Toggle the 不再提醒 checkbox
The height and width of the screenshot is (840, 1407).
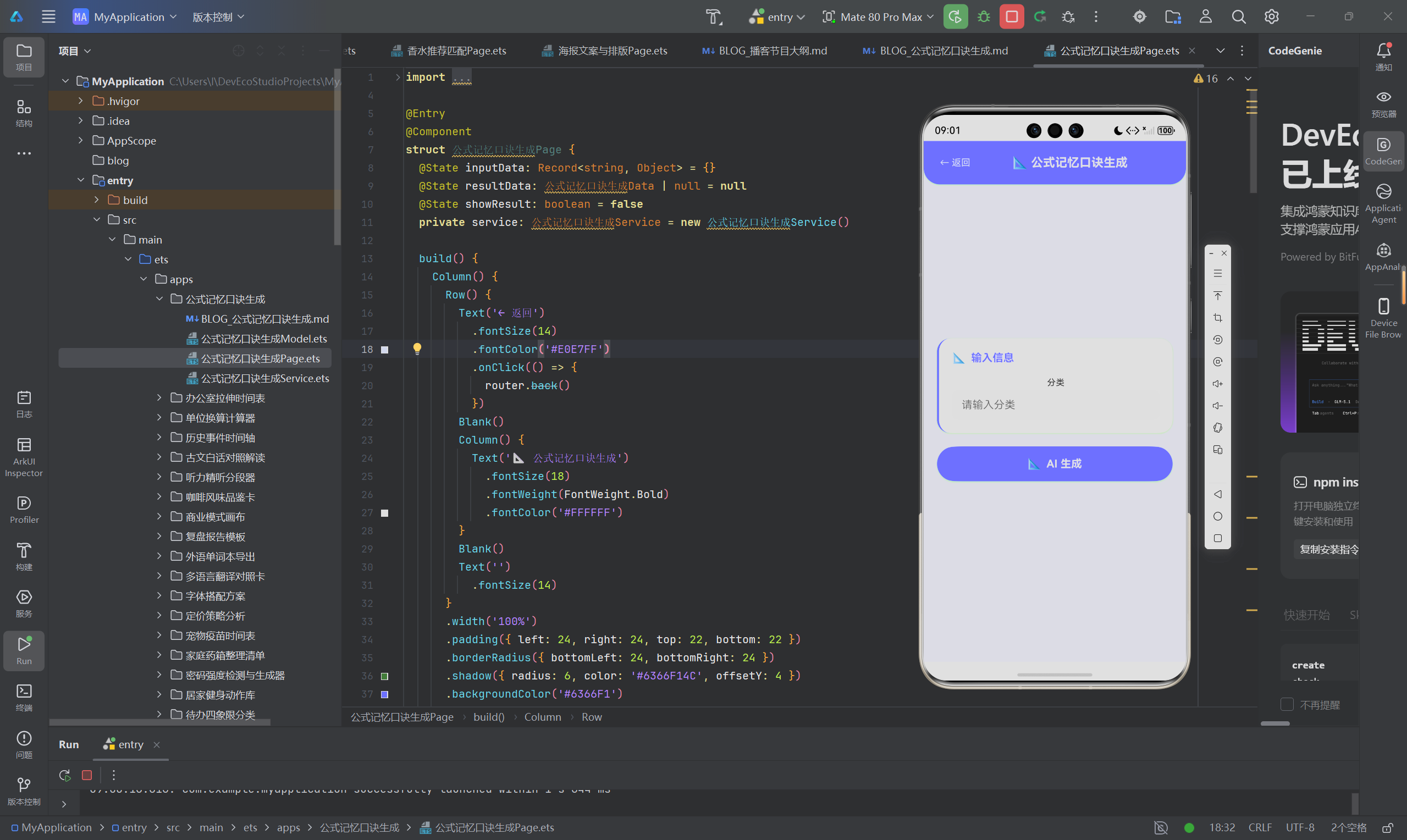pyautogui.click(x=1287, y=704)
